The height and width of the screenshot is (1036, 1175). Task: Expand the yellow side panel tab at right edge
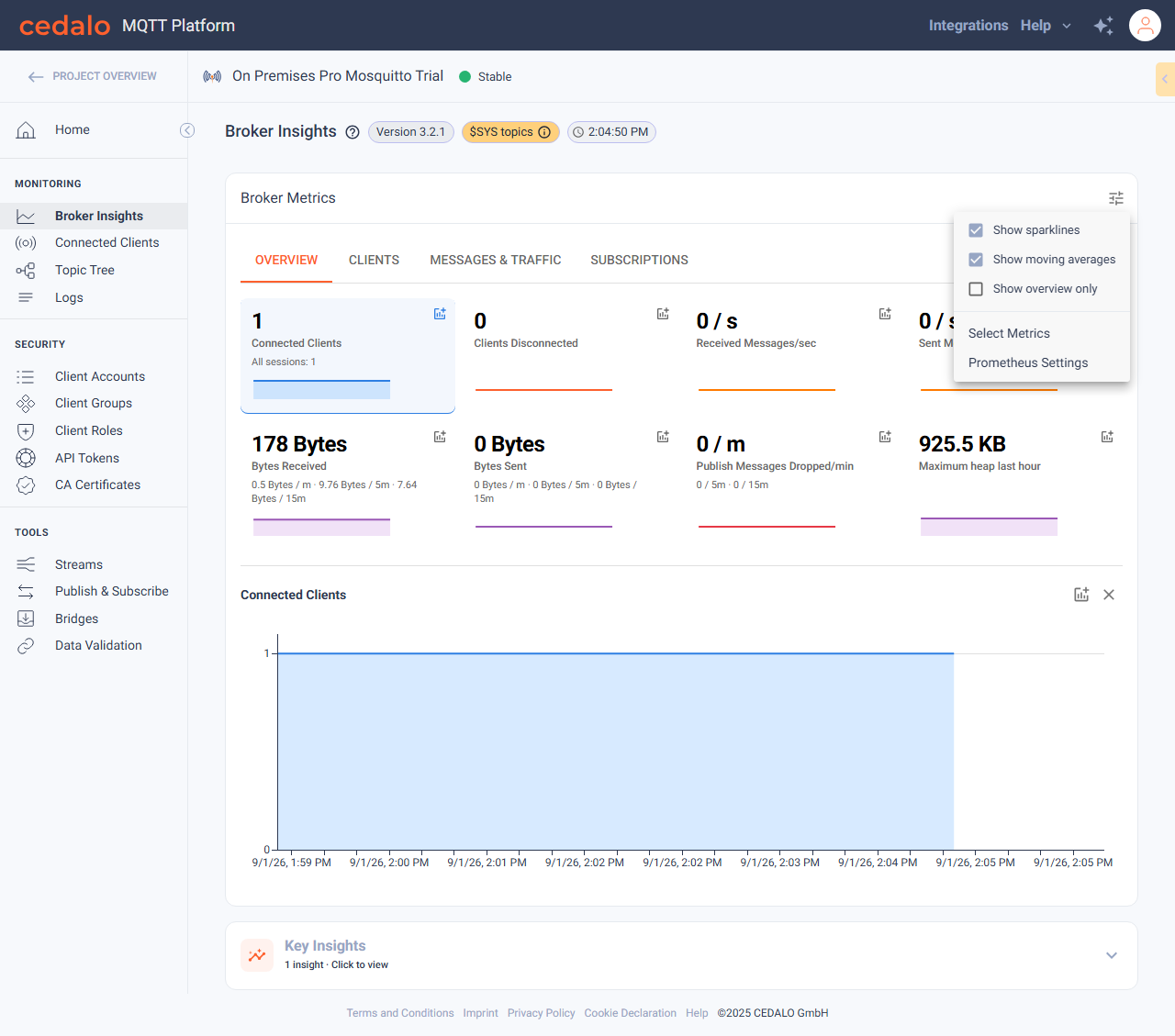click(x=1165, y=79)
